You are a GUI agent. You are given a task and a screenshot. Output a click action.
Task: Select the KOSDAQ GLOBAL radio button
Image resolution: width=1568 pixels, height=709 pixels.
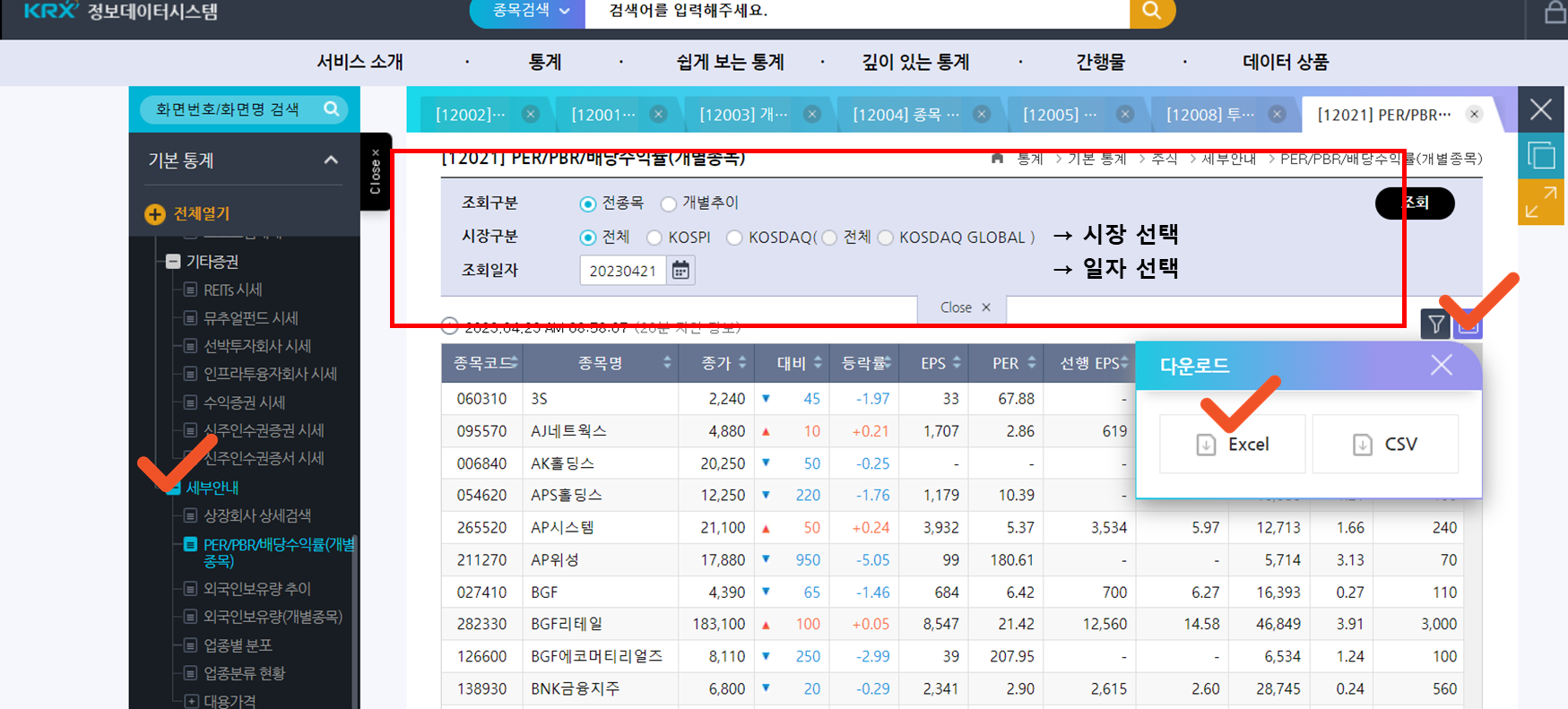point(886,238)
